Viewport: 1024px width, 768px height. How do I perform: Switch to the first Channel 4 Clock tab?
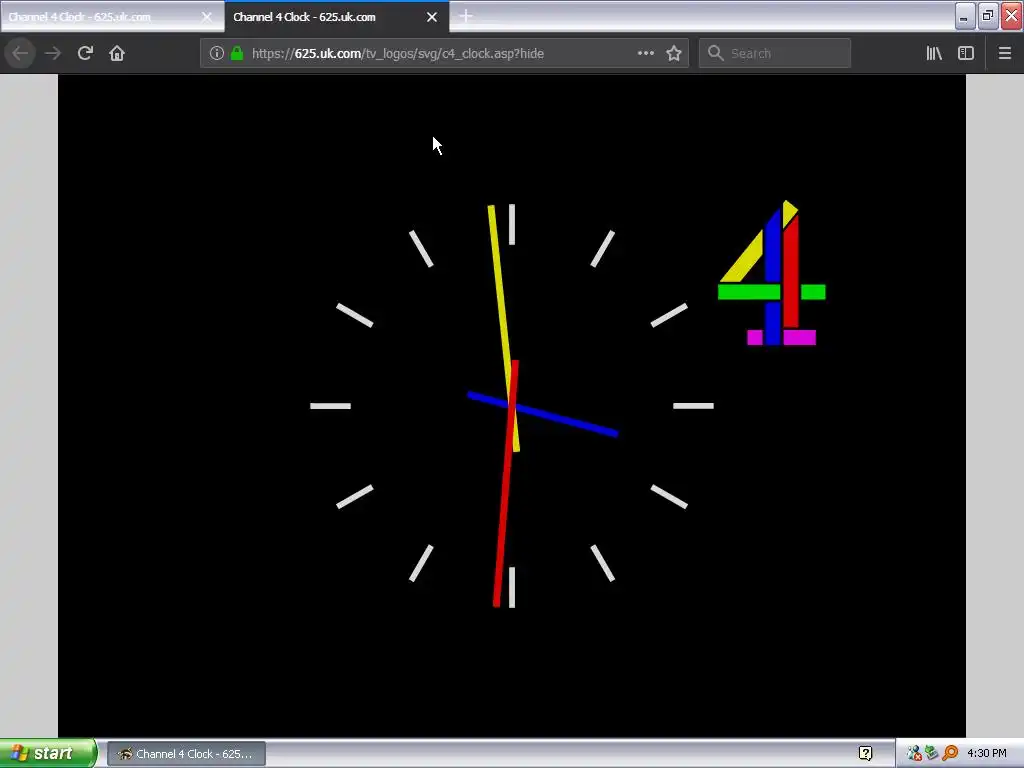[112, 17]
